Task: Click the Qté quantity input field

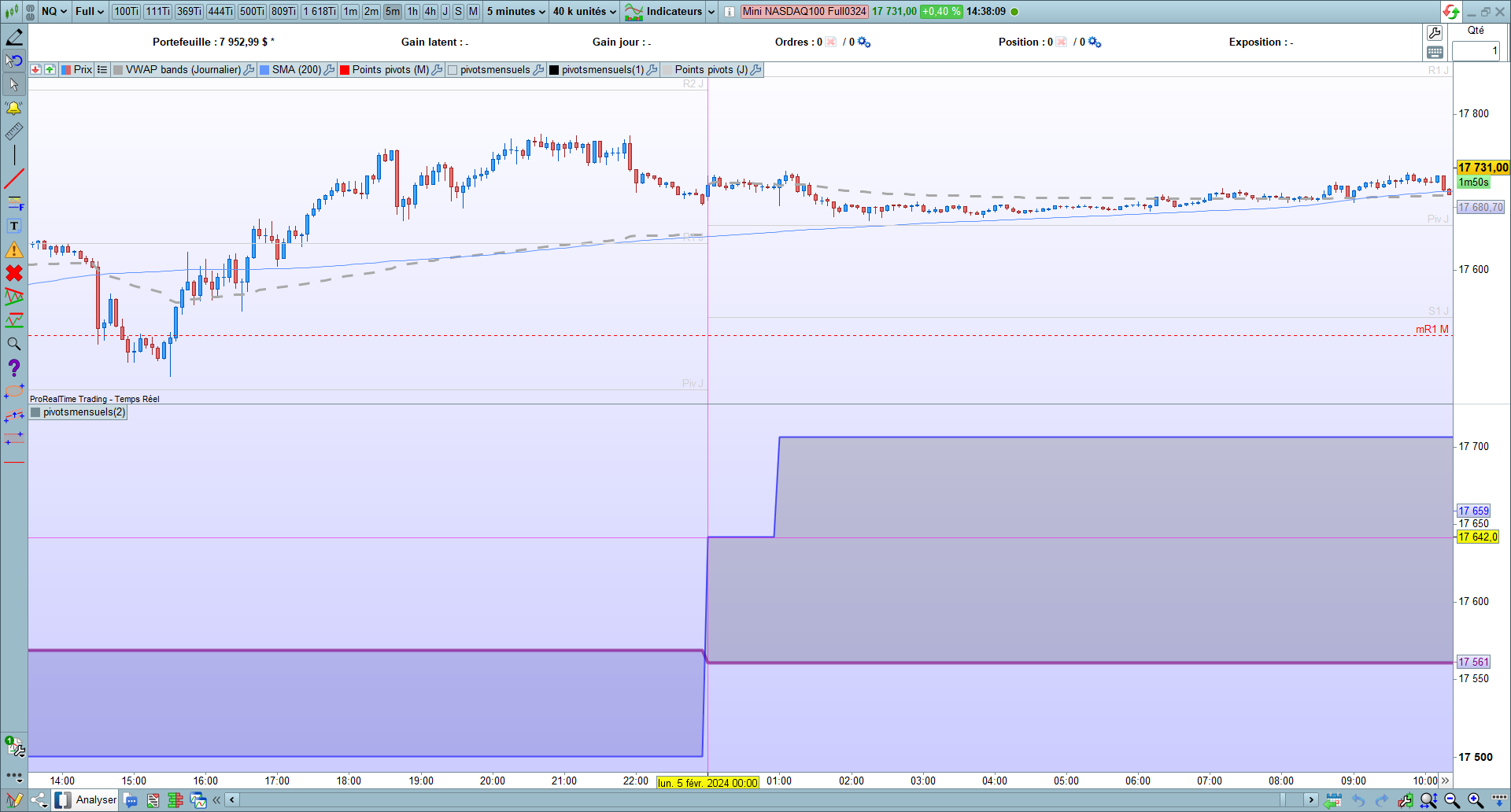Action: [x=1476, y=51]
